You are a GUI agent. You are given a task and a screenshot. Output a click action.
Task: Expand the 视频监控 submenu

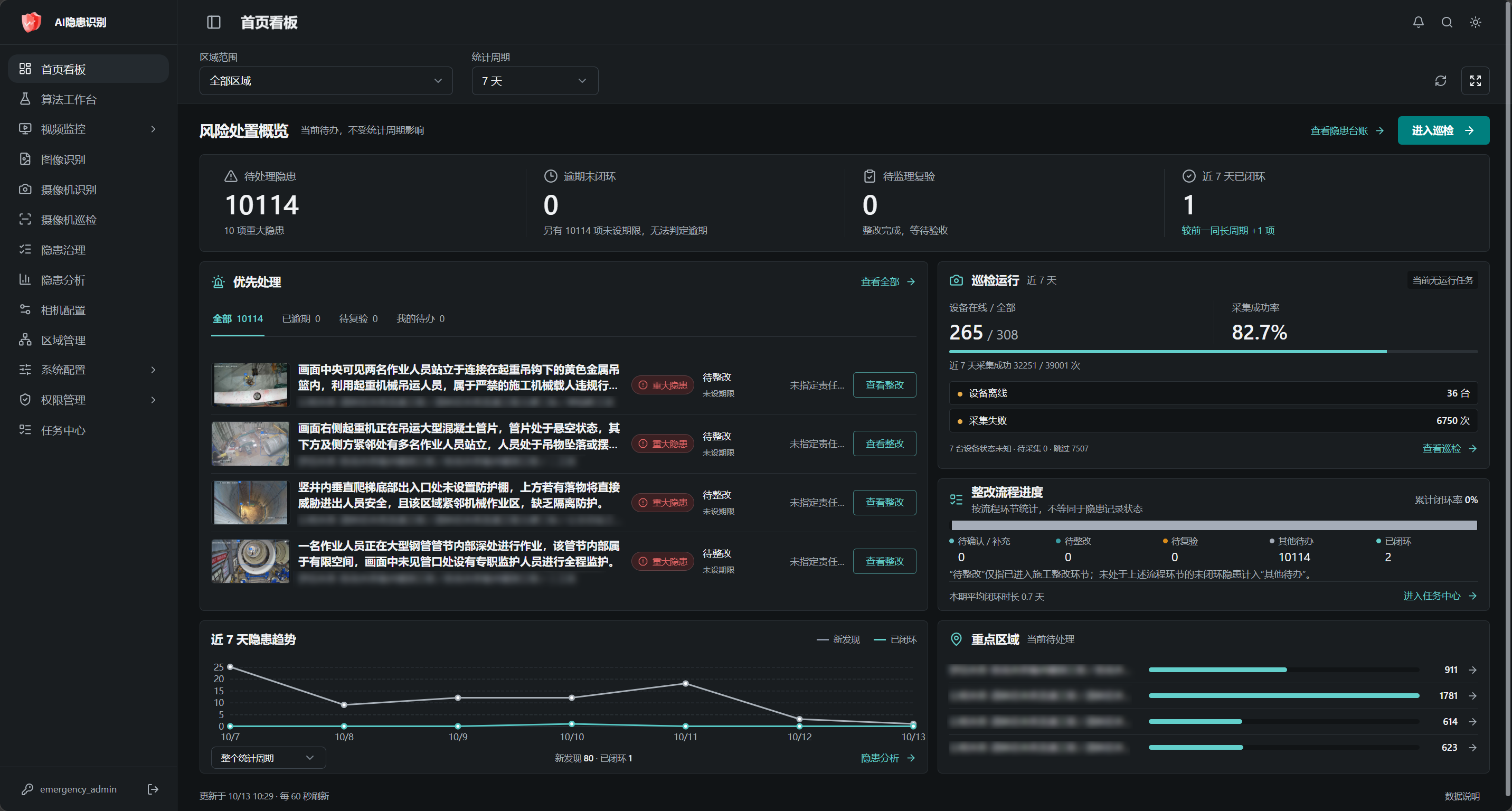[88, 129]
